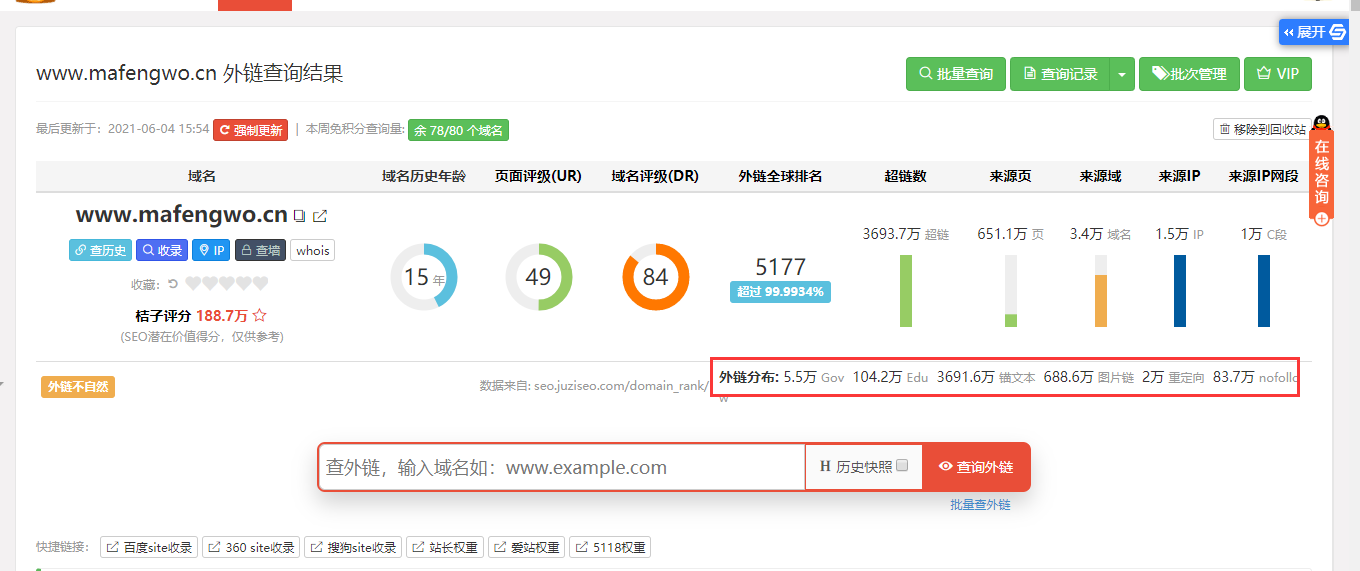
Task: Click the 域名评级(DR) column header
Action: click(x=655, y=176)
